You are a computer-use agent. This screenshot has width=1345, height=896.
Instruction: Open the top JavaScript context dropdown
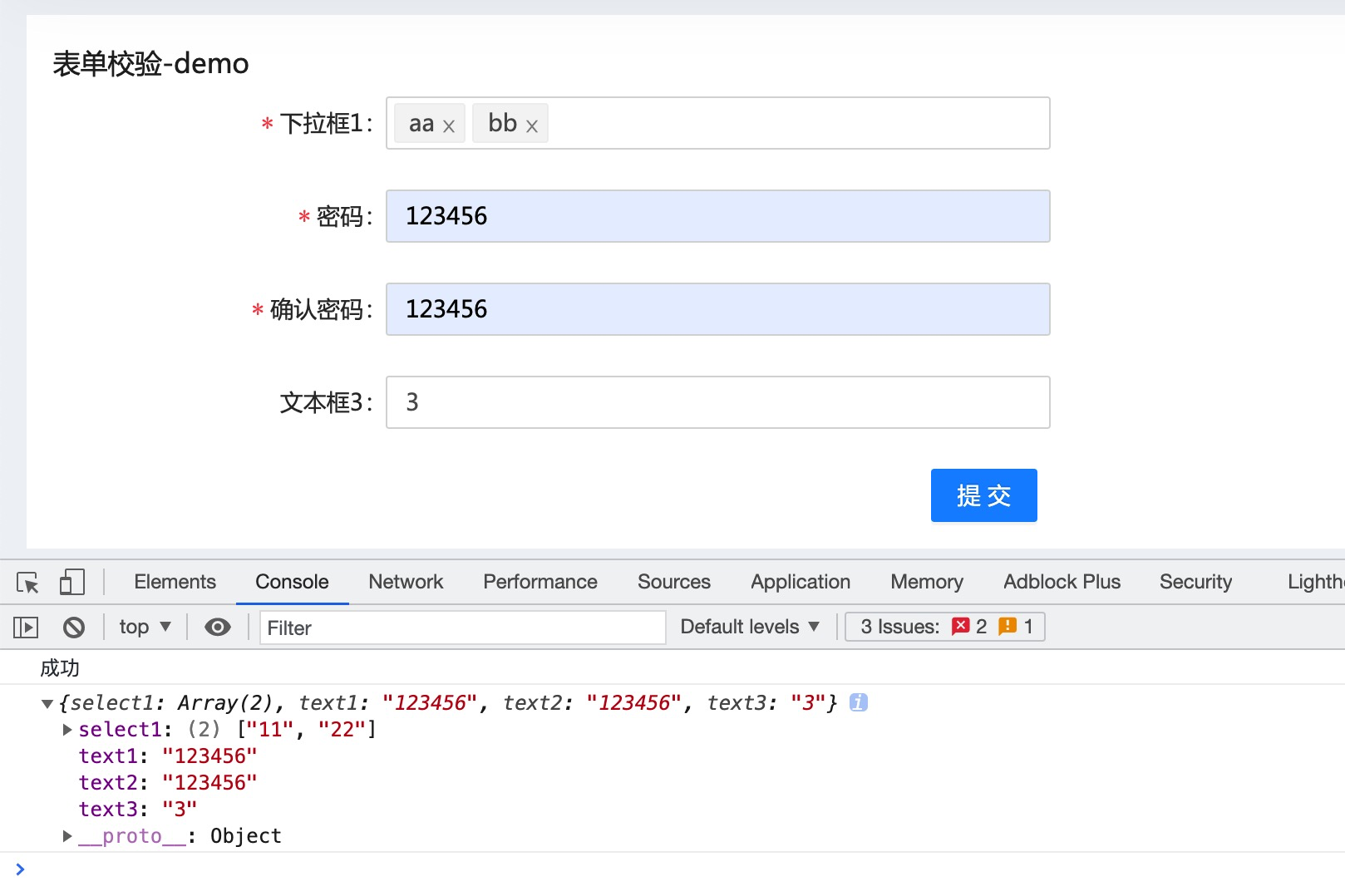coord(145,627)
